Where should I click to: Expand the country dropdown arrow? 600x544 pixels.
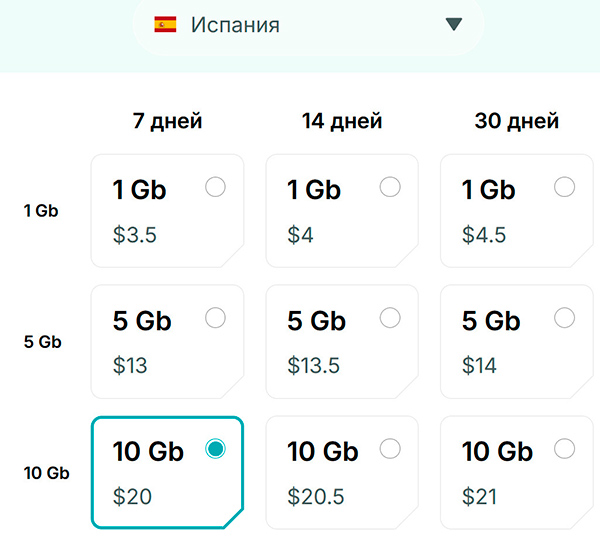point(454,24)
